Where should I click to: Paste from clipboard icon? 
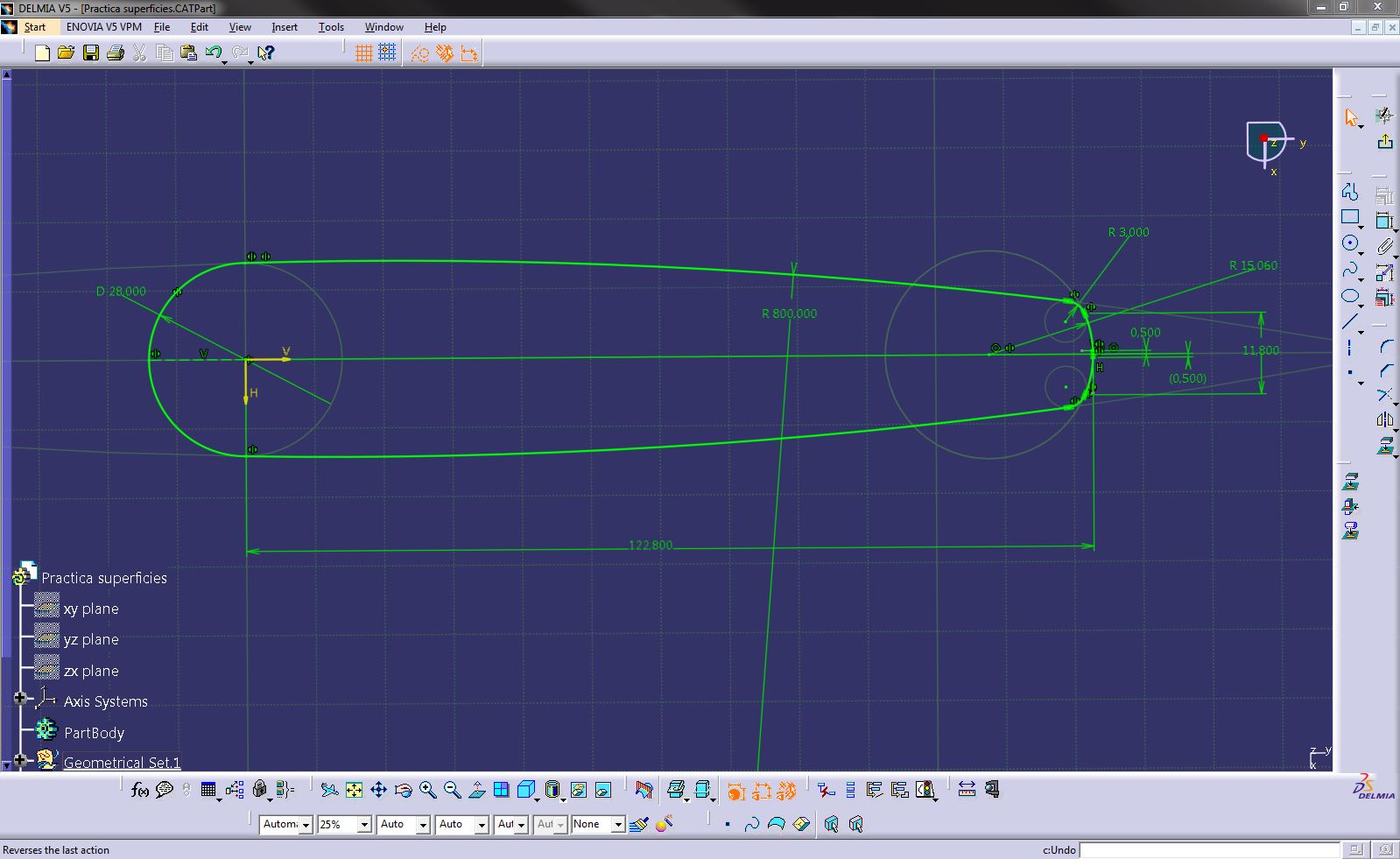click(188, 53)
